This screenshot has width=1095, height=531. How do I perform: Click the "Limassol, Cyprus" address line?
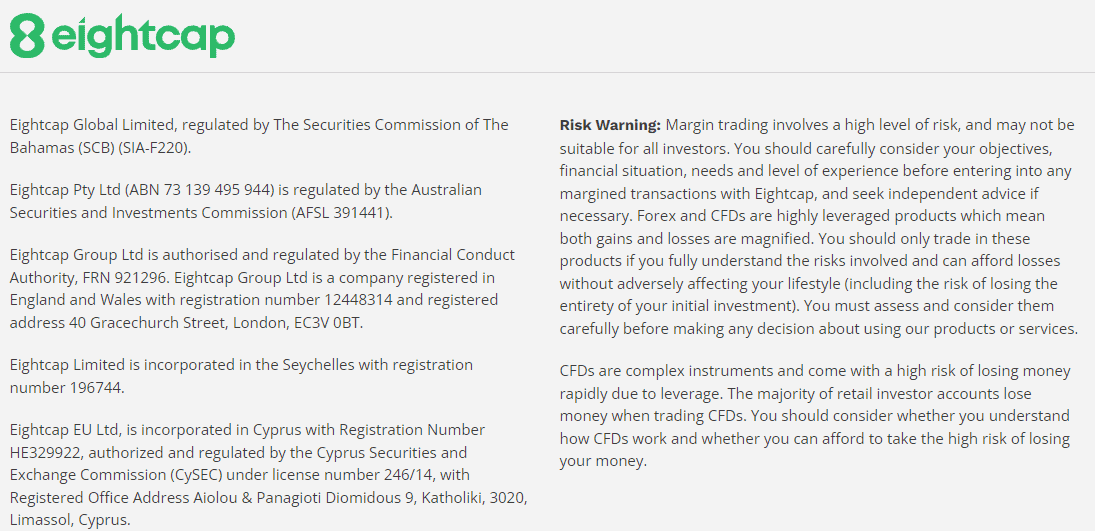pos(70,520)
